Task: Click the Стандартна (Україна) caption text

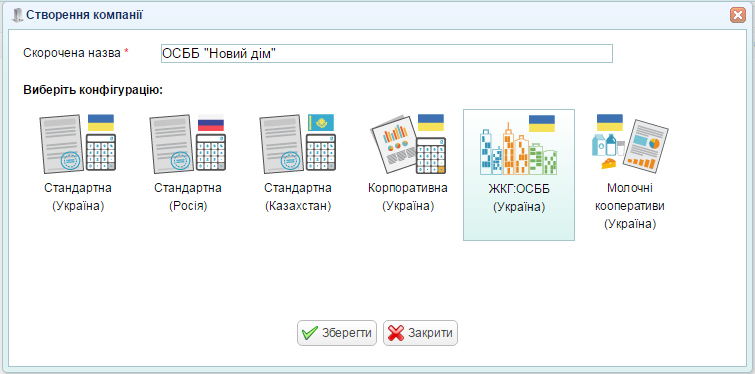Action: (78, 197)
